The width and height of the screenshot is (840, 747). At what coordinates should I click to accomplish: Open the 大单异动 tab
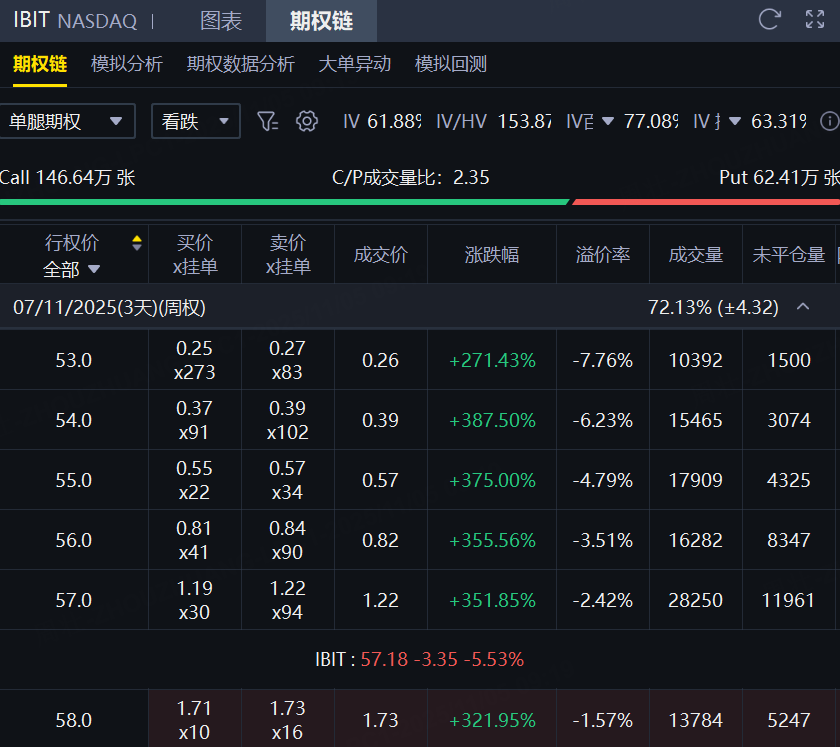click(355, 64)
